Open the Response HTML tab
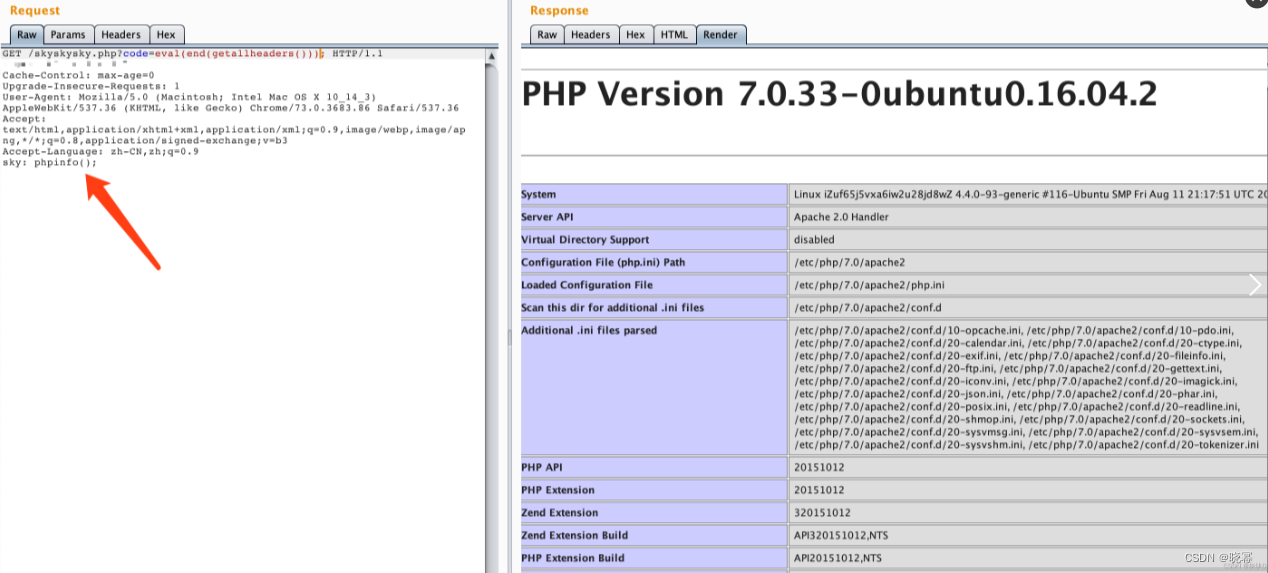1268x573 pixels. [x=674, y=35]
